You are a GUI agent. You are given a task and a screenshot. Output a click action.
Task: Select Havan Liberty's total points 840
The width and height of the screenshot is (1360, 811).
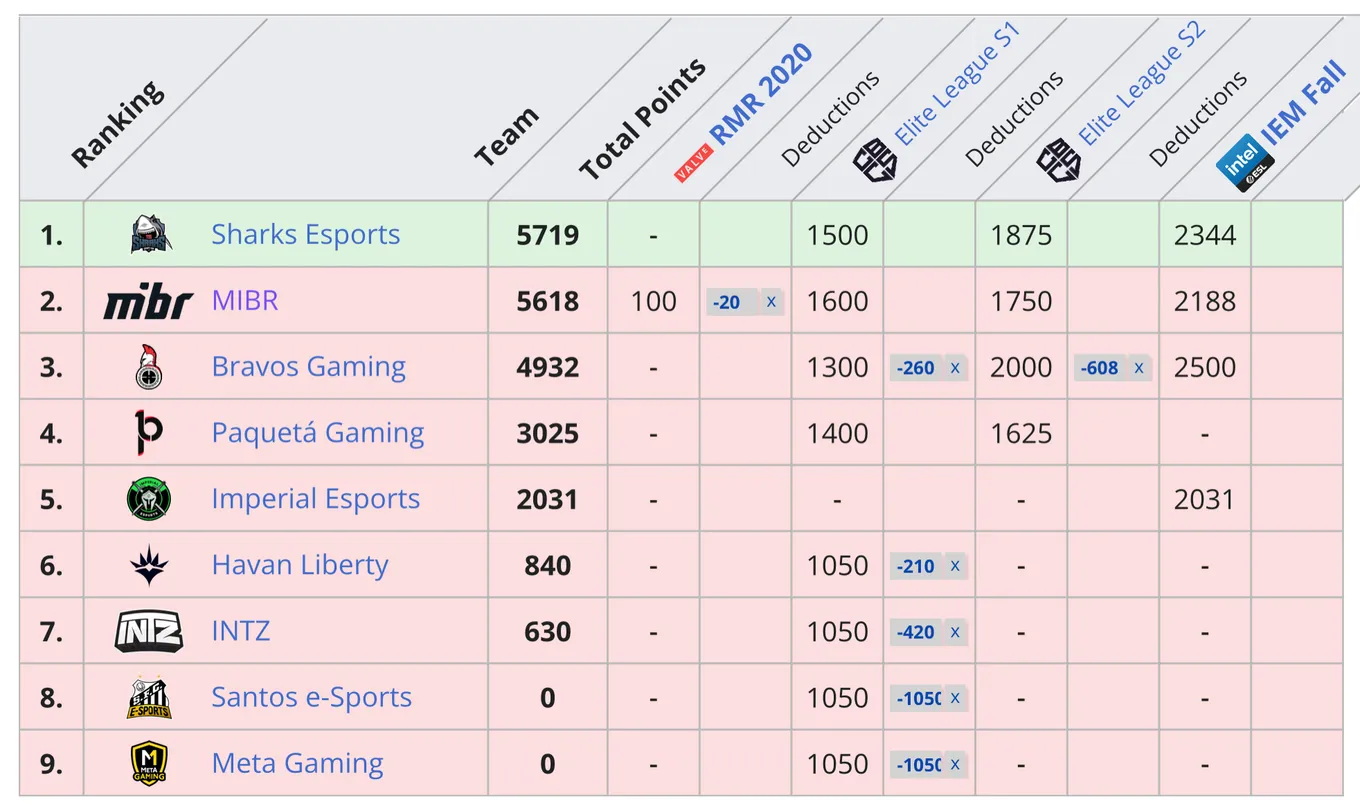point(548,565)
